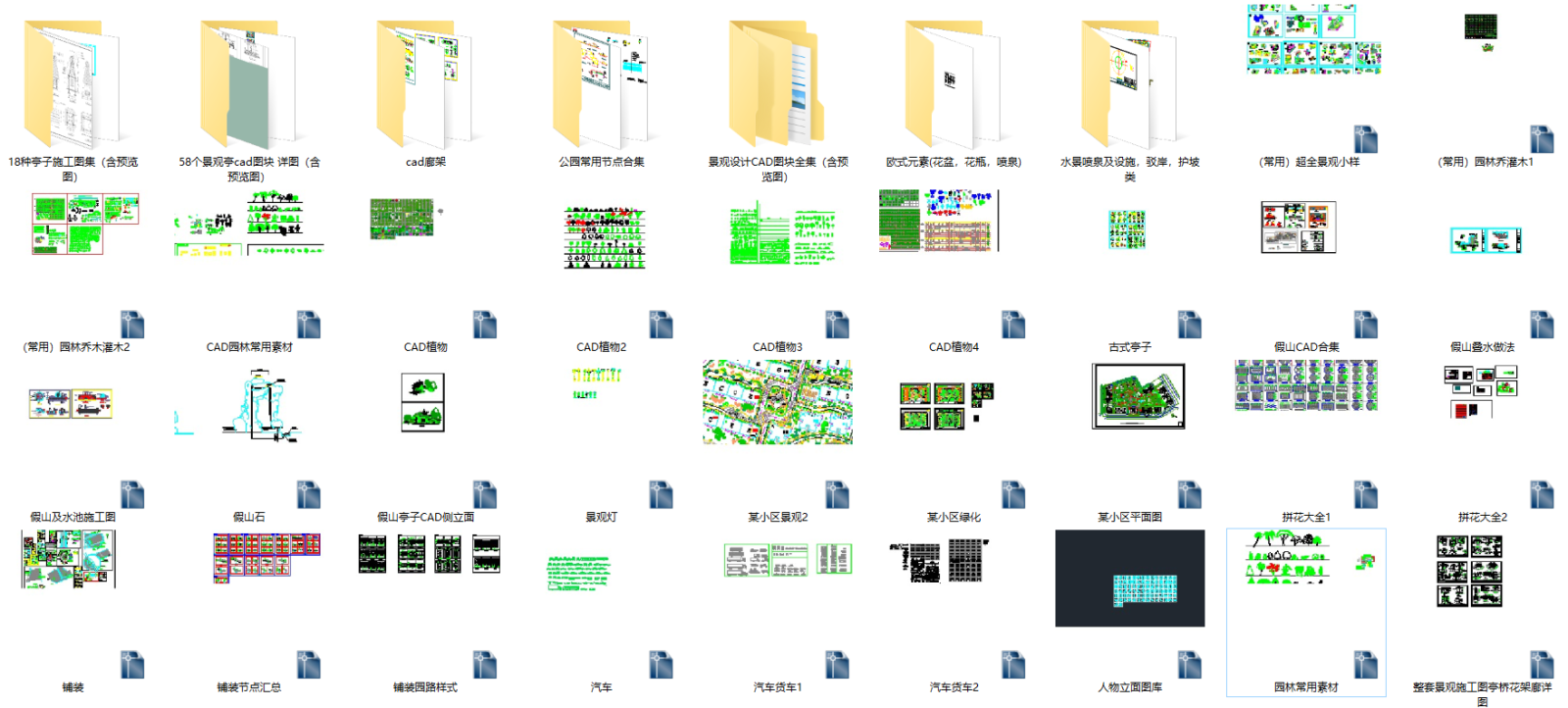Click the 铺装园路样式 file label
This screenshot has height=708, width=1568.
425,687
